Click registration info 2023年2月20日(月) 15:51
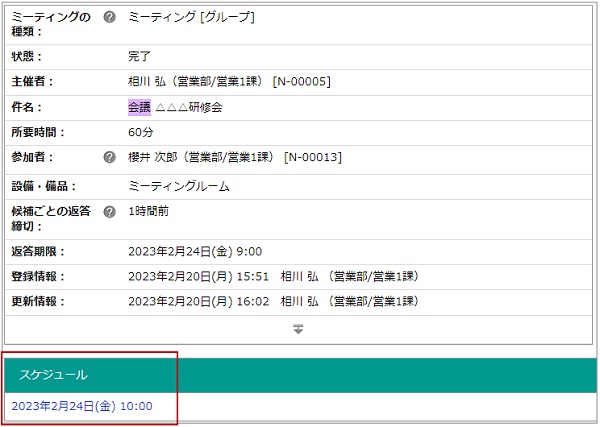This screenshot has height=427, width=600. [x=198, y=277]
